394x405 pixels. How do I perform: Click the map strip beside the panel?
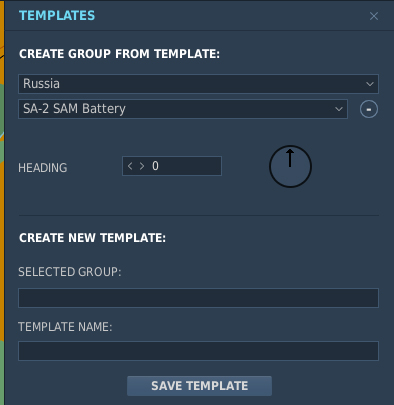[x=2, y=200]
